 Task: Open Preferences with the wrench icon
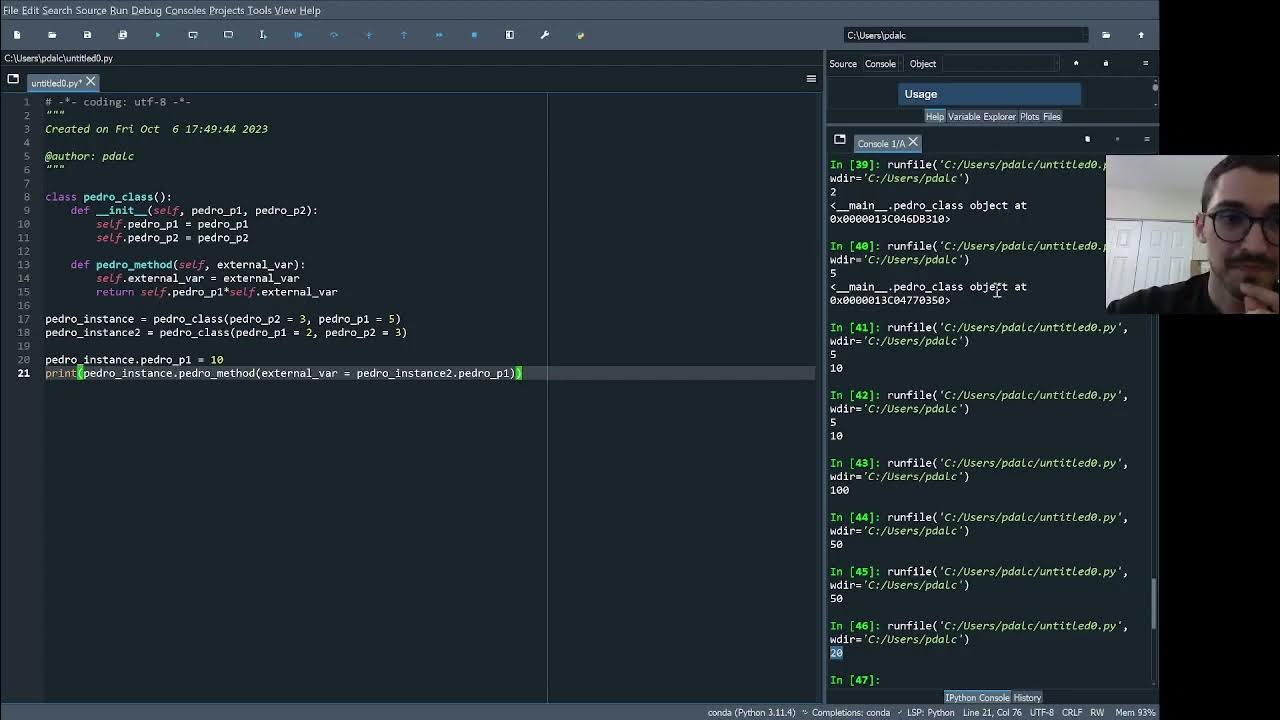(x=545, y=35)
